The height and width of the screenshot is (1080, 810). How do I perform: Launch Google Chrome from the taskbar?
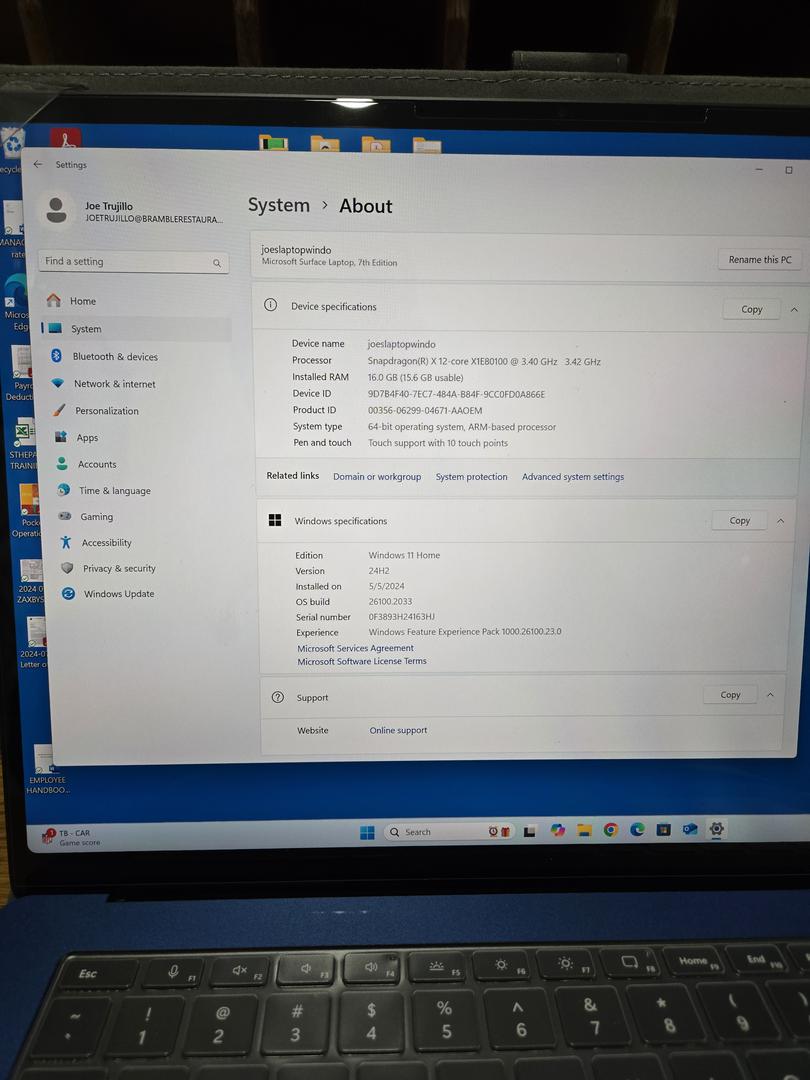pos(610,830)
